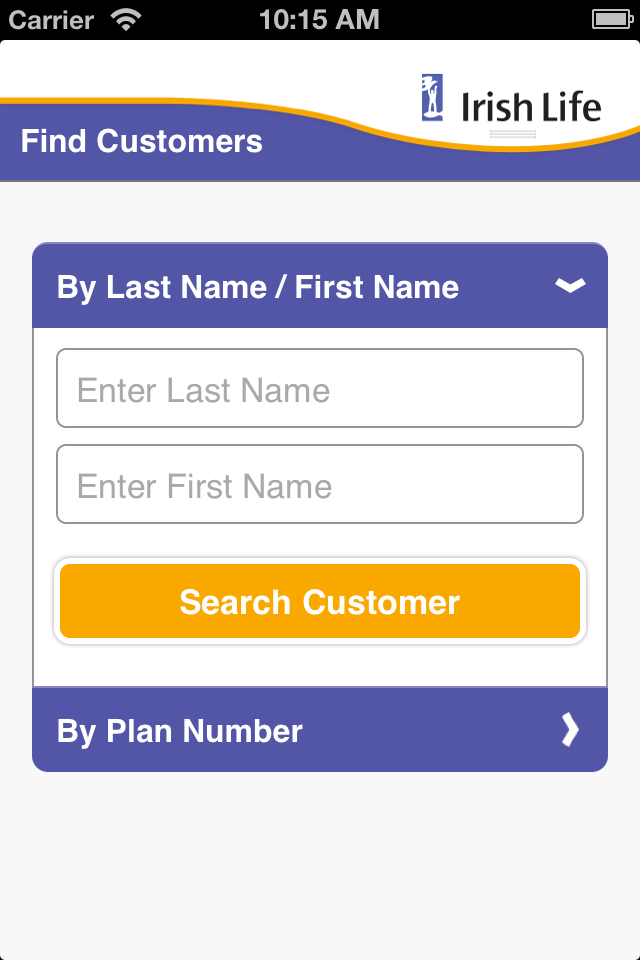
Task: Tap the WiFi signal icon
Action: coord(127,19)
